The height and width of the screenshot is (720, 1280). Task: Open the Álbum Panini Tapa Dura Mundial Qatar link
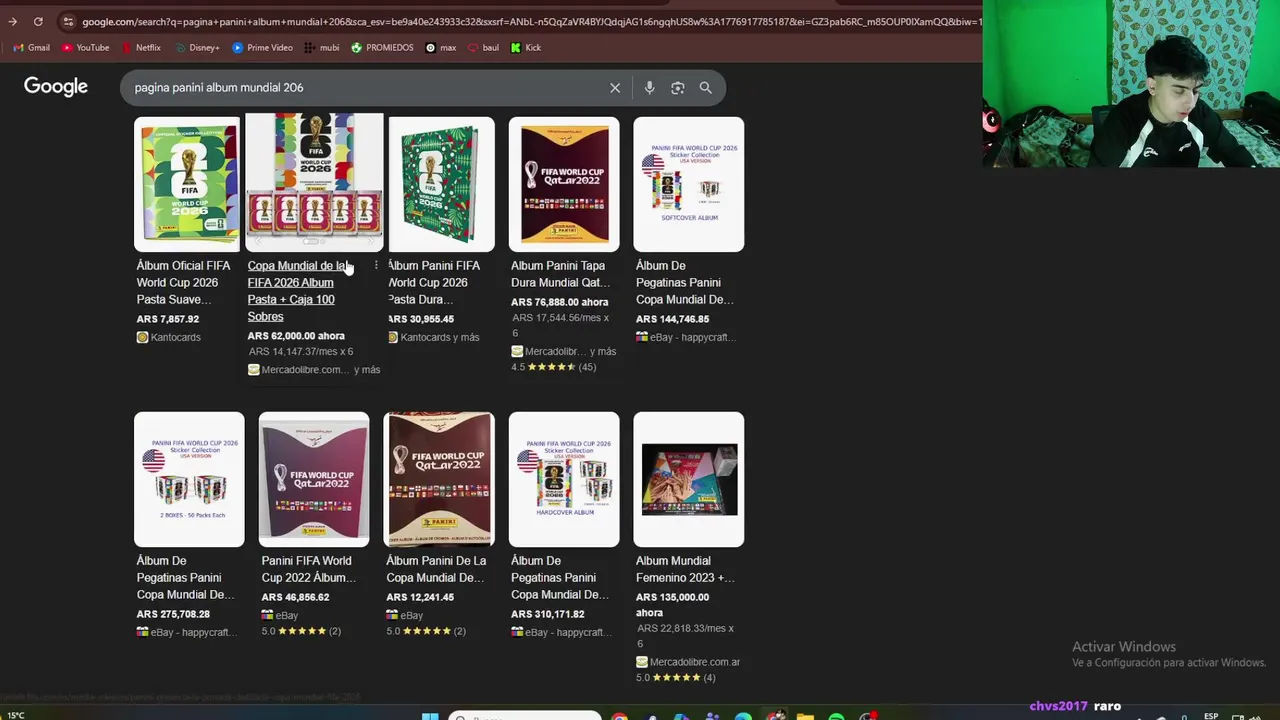coord(561,274)
